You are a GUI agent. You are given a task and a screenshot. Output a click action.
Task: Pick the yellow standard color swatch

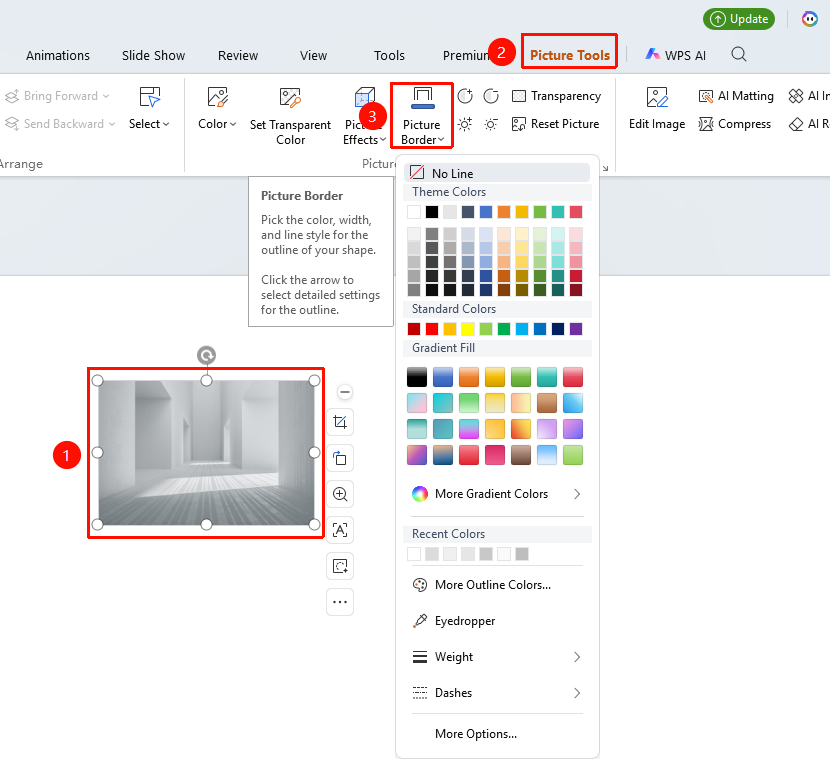[x=468, y=329]
